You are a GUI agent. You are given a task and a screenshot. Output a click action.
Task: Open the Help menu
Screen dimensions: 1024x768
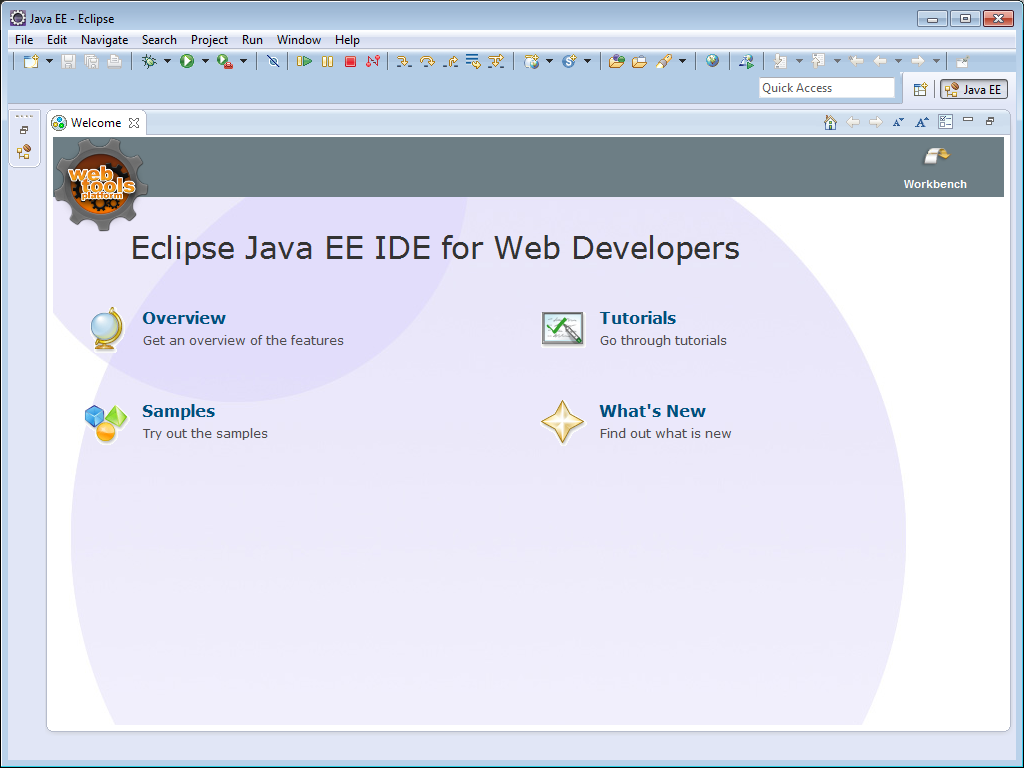point(347,40)
